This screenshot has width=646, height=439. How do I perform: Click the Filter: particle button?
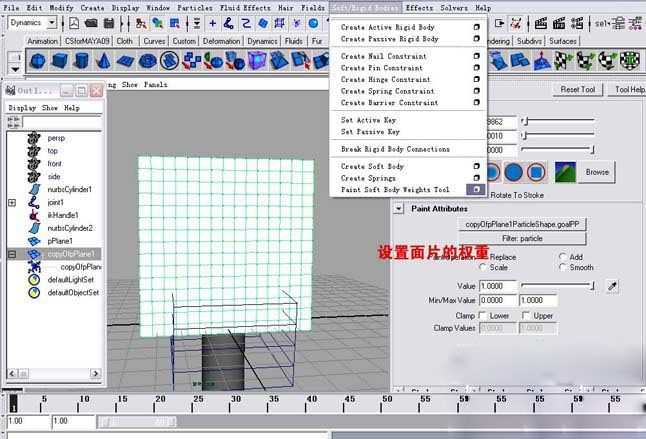(522, 238)
